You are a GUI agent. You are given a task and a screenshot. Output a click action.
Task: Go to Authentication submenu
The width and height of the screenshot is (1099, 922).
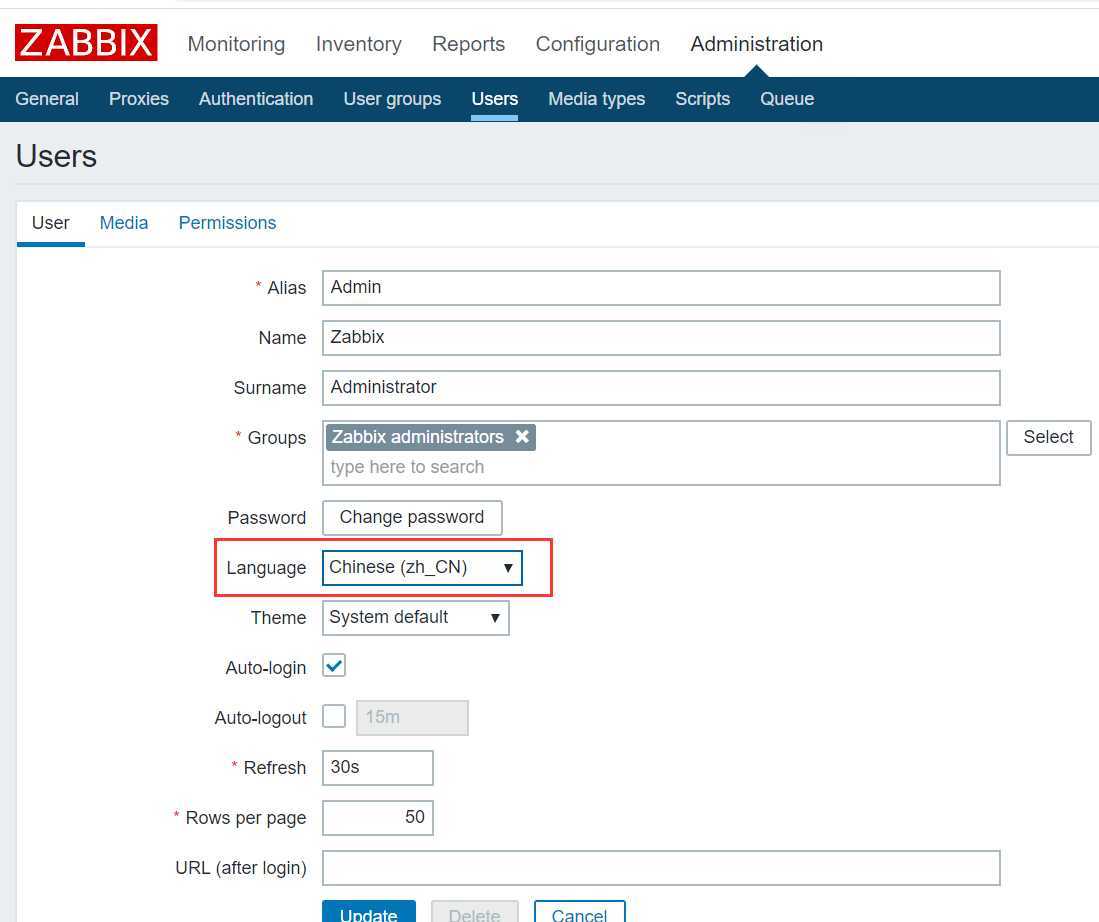[256, 99]
